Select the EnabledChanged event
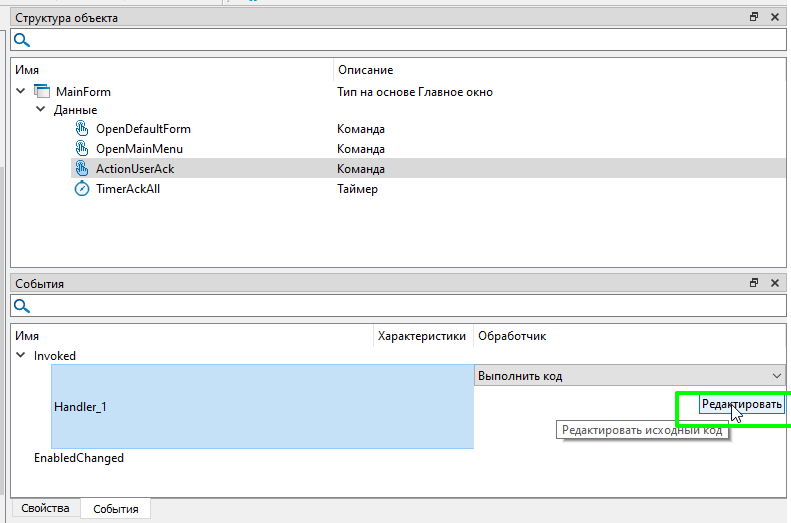This screenshot has width=791, height=523. (x=79, y=458)
